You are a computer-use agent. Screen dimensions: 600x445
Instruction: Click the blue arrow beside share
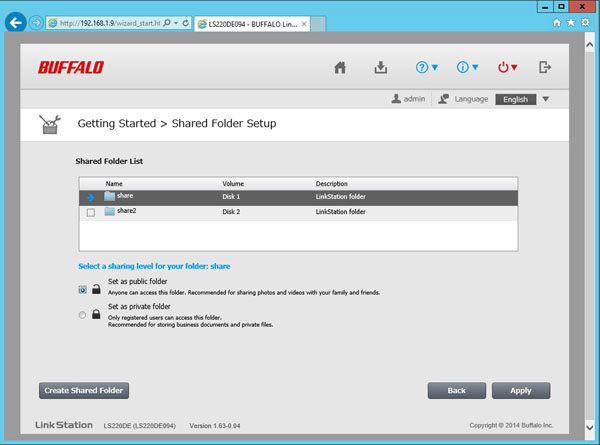(91, 197)
